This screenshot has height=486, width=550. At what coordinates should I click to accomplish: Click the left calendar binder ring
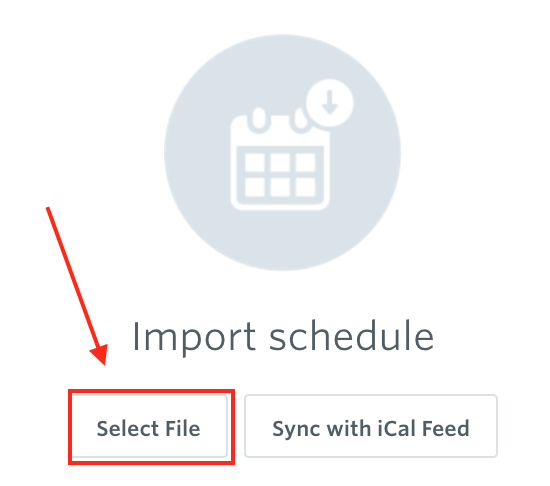click(259, 119)
